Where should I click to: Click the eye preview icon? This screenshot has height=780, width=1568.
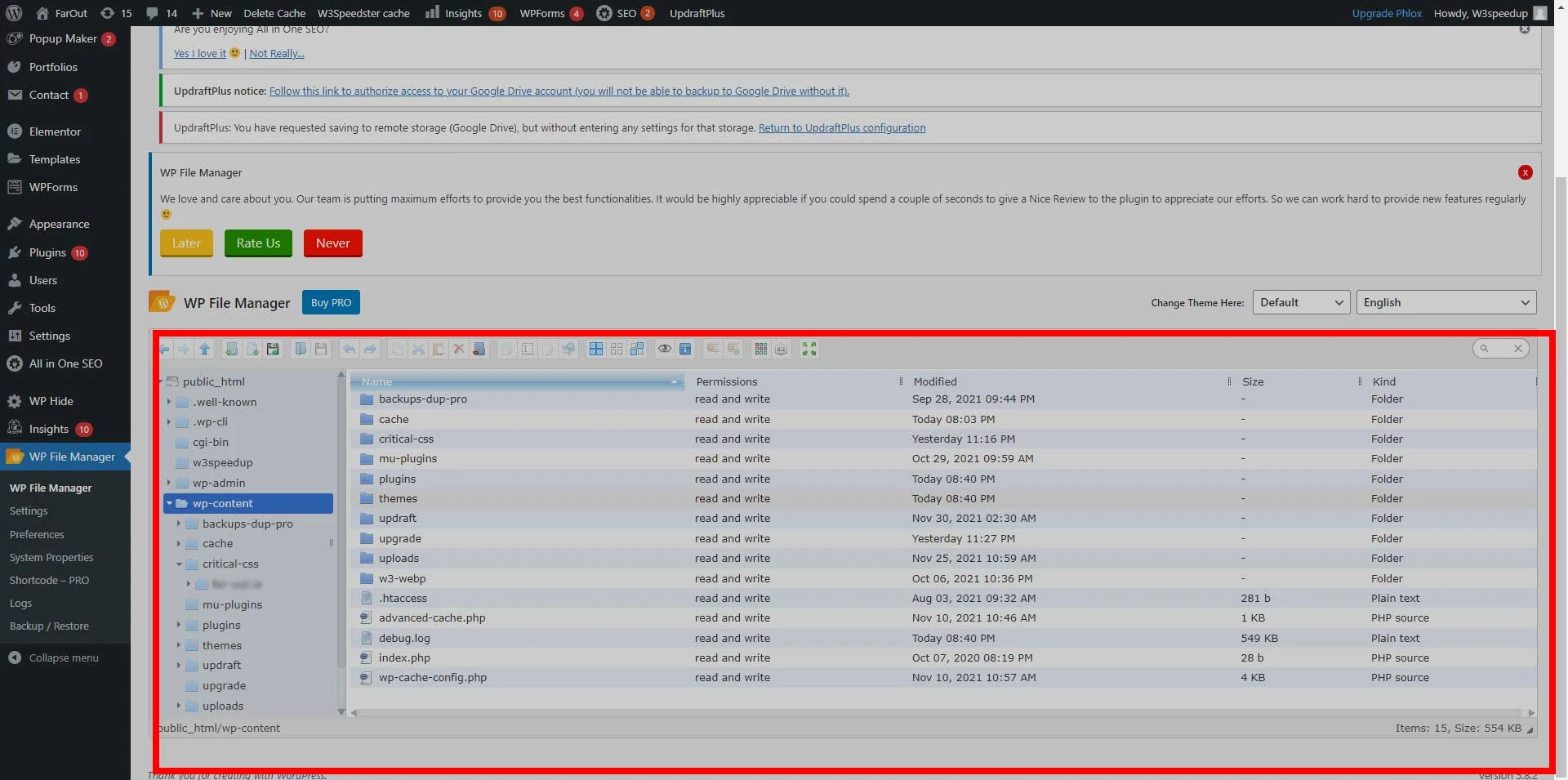click(x=665, y=350)
